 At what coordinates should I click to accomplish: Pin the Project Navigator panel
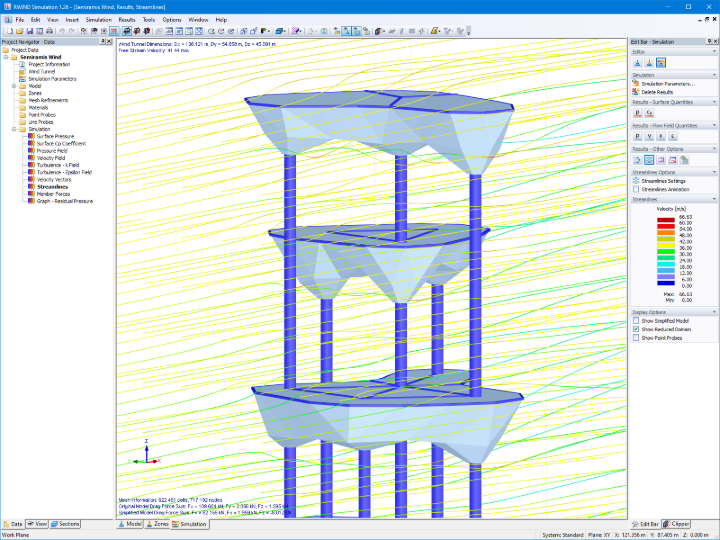coord(102,41)
